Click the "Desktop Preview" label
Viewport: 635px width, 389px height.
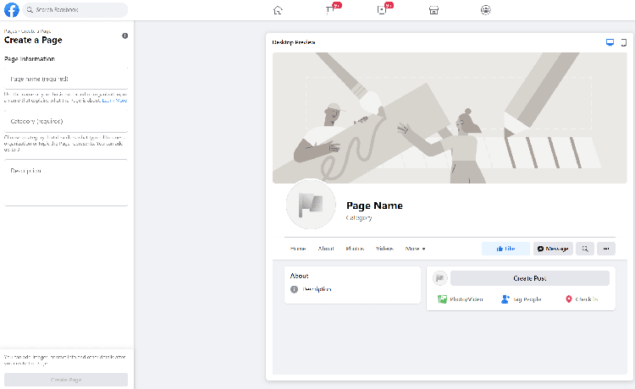click(293, 42)
